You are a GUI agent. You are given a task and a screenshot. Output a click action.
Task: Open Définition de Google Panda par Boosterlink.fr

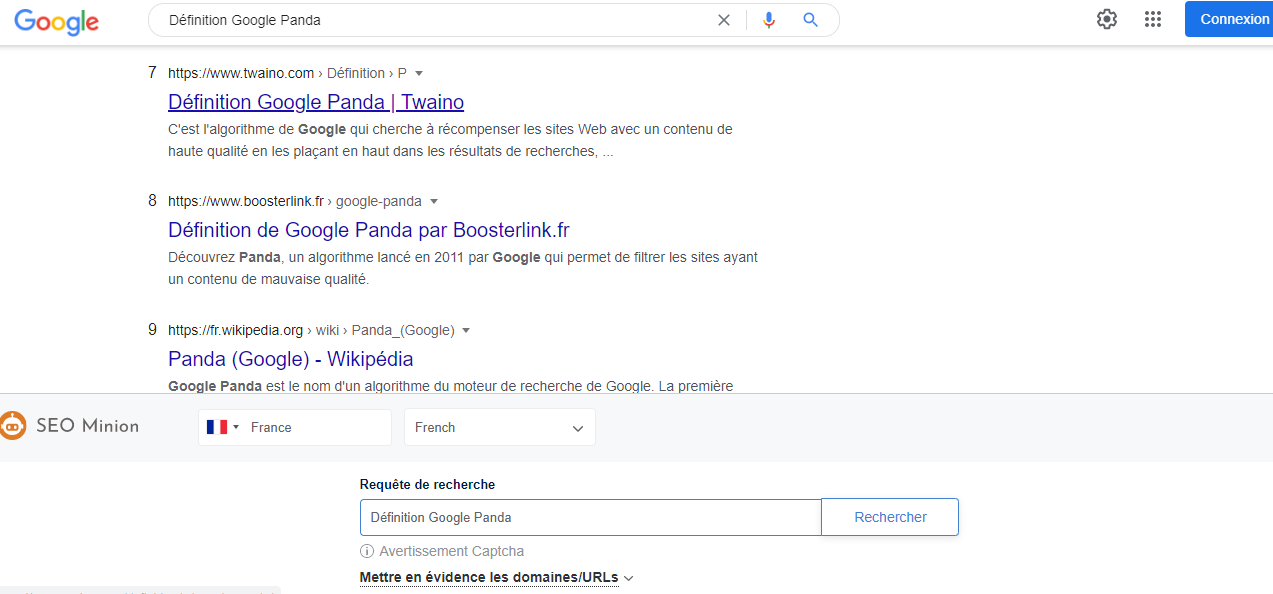click(369, 230)
